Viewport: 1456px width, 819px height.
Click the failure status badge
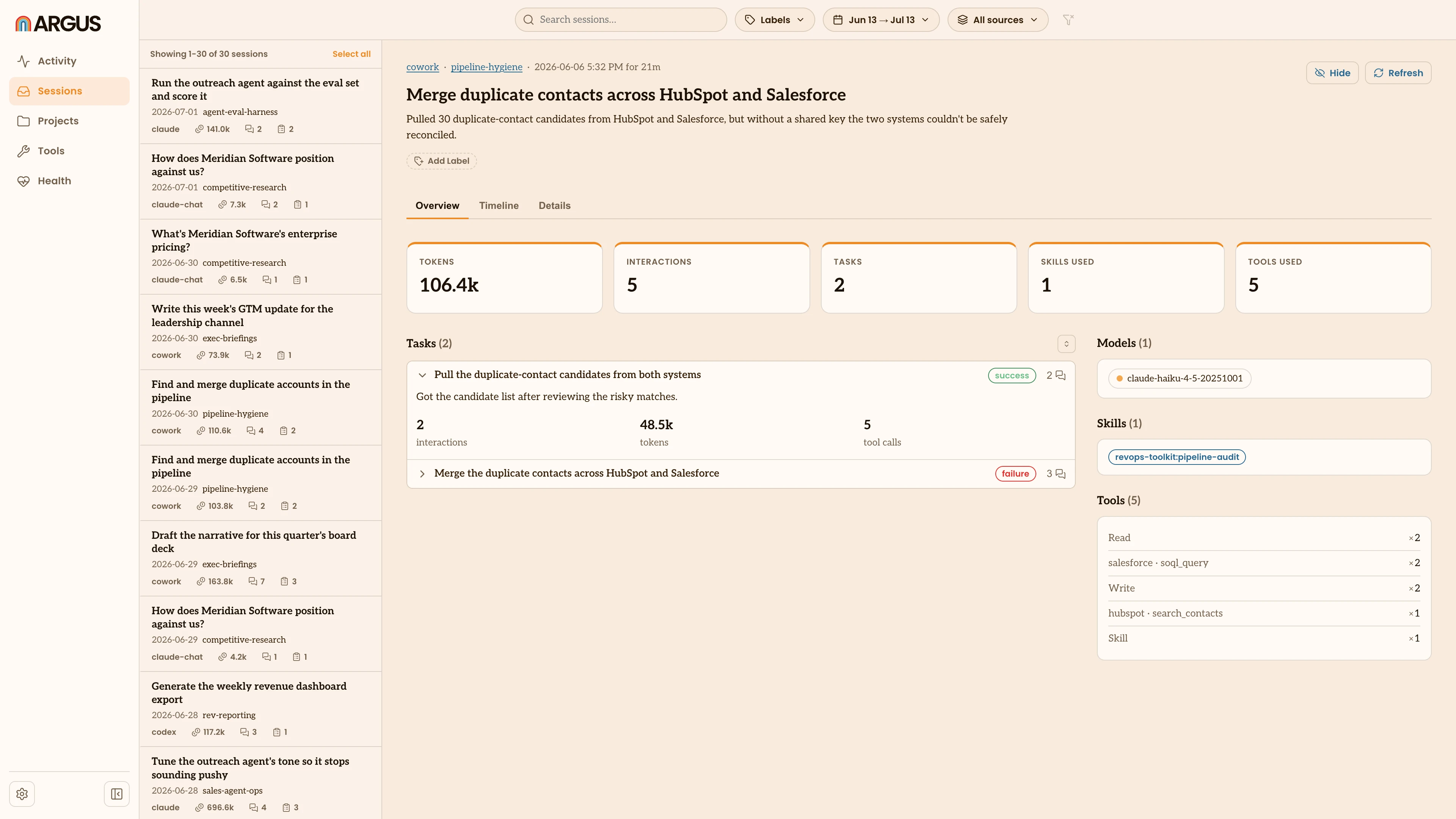1015,474
